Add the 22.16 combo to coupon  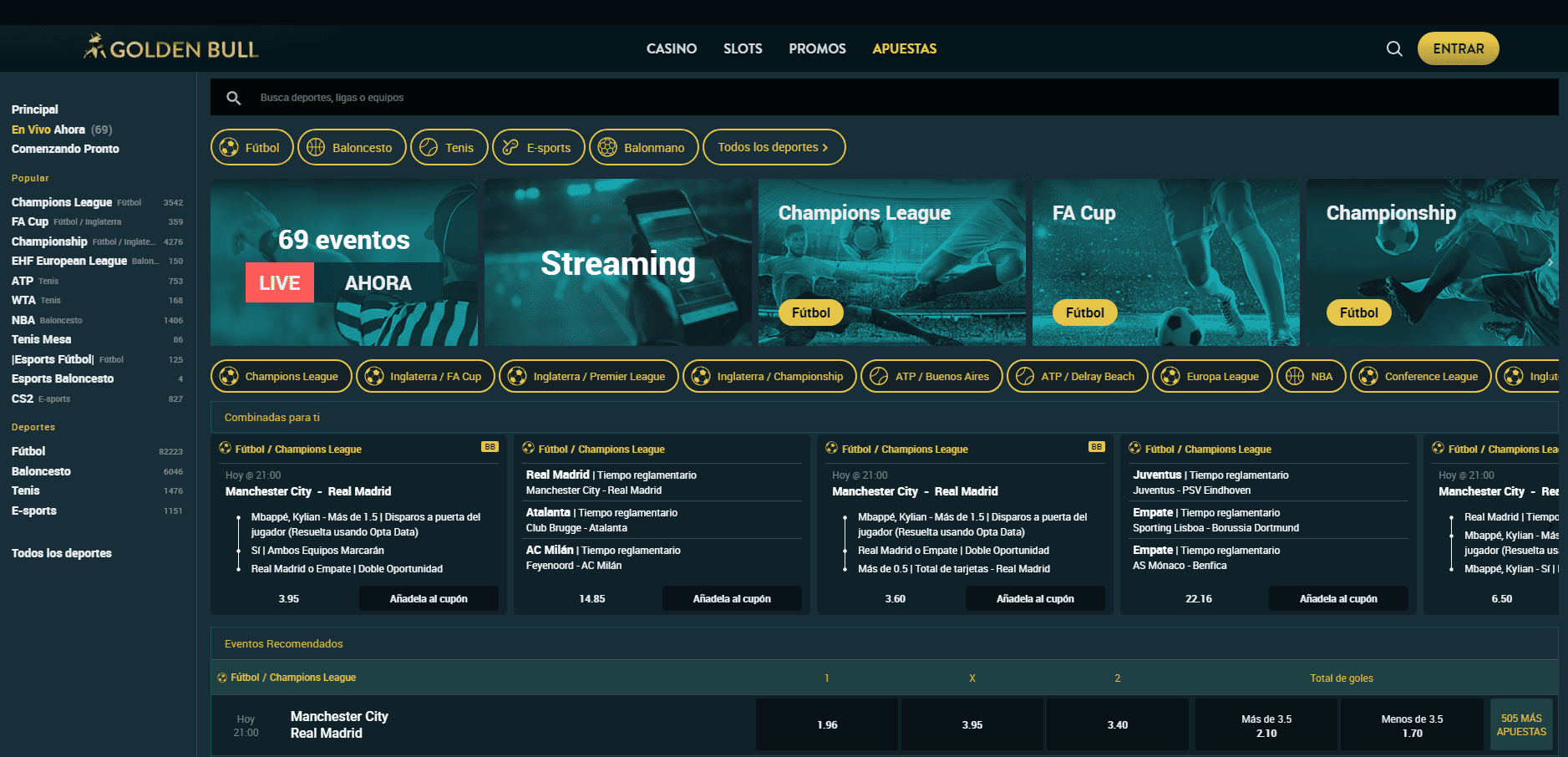(x=1338, y=598)
